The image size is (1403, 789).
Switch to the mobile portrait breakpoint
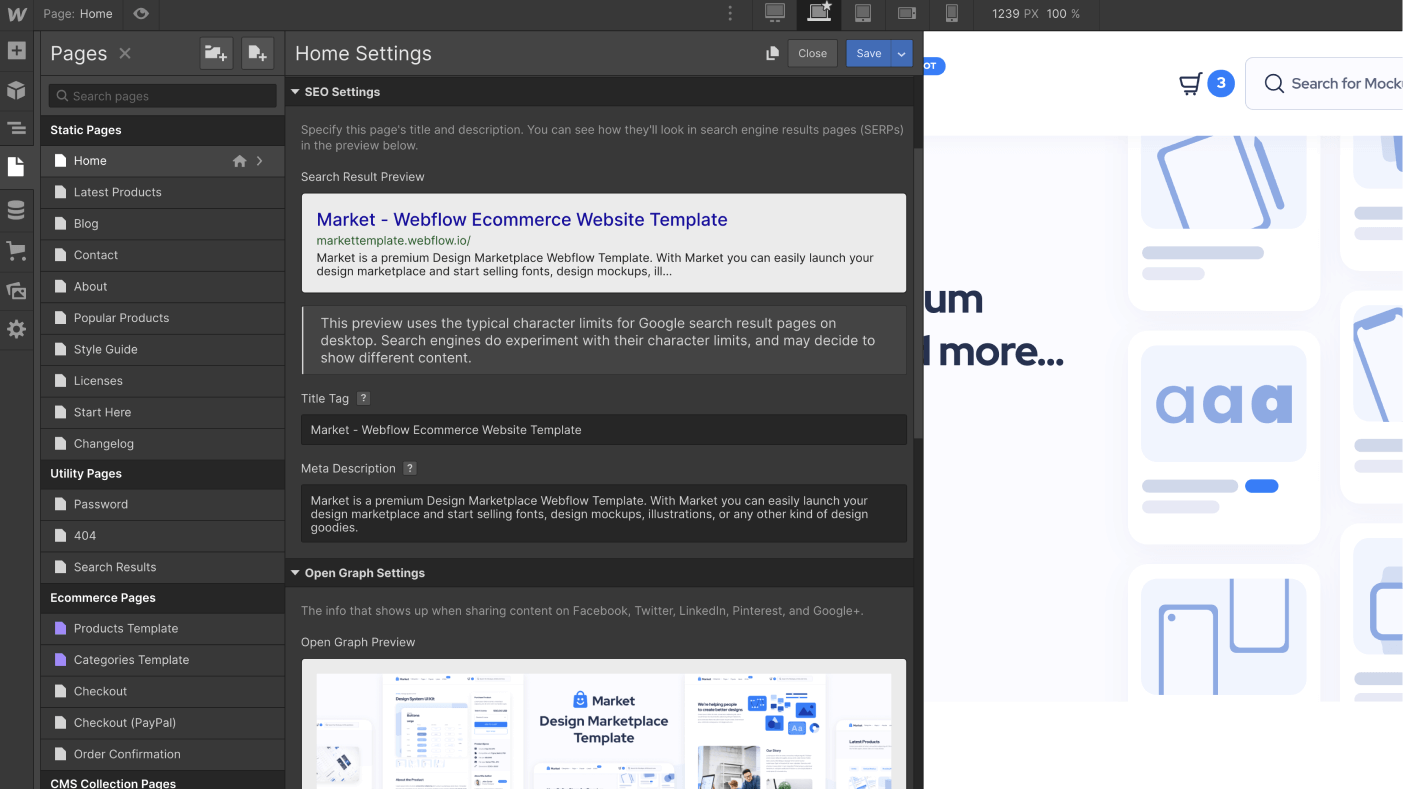coord(951,13)
